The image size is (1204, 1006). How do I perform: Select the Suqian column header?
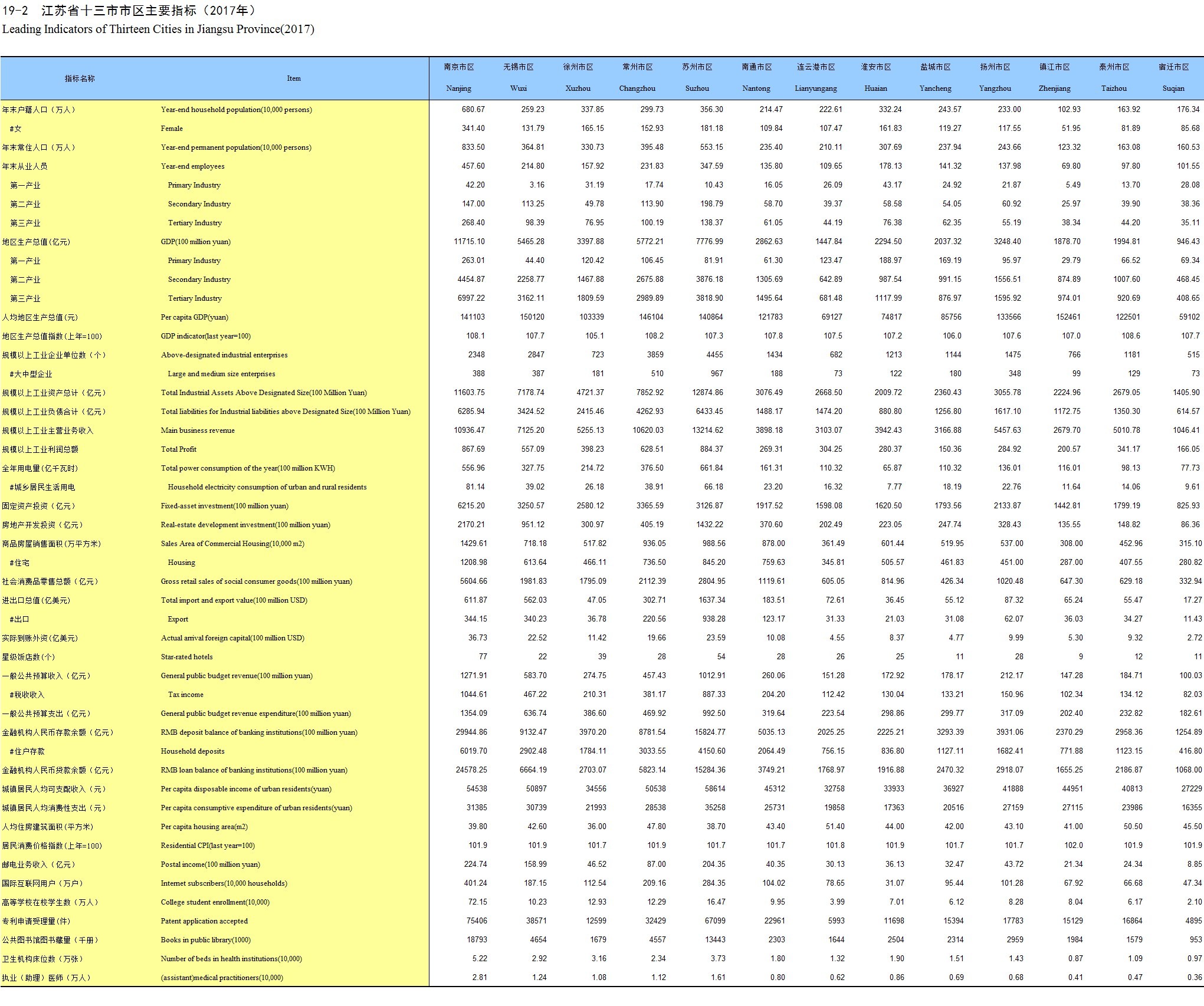(1173, 88)
